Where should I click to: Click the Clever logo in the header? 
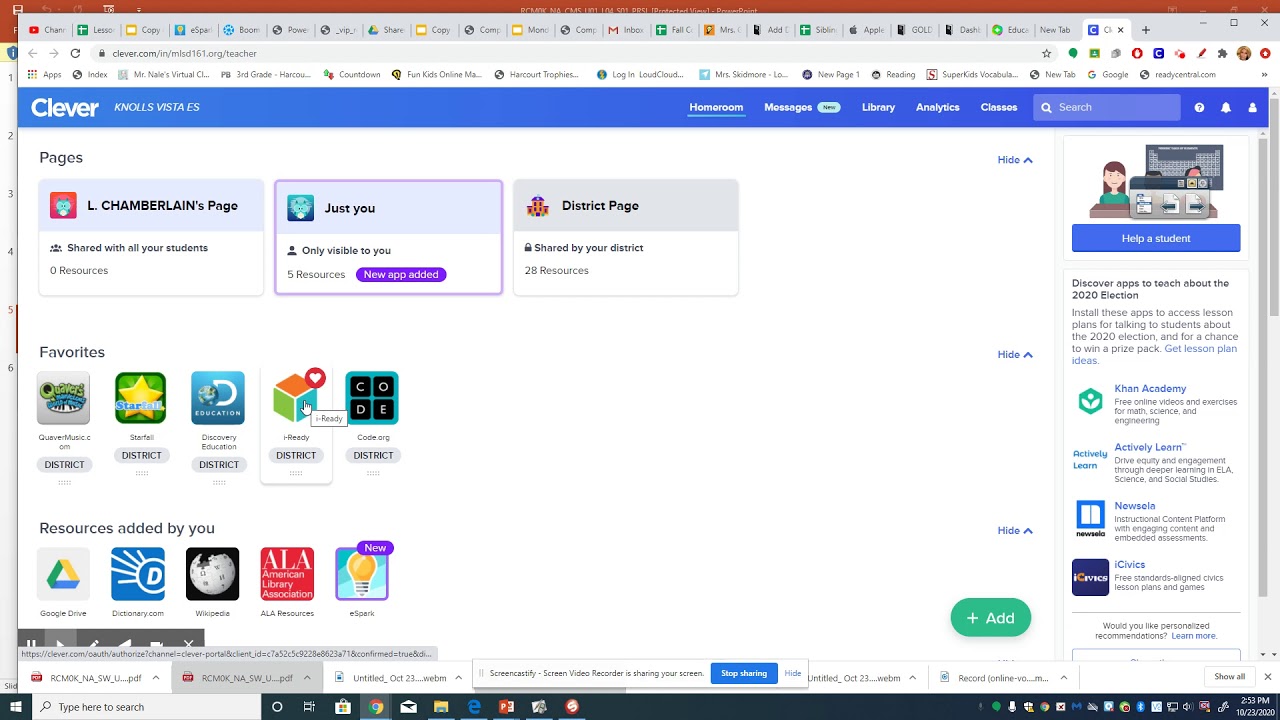tap(65, 108)
